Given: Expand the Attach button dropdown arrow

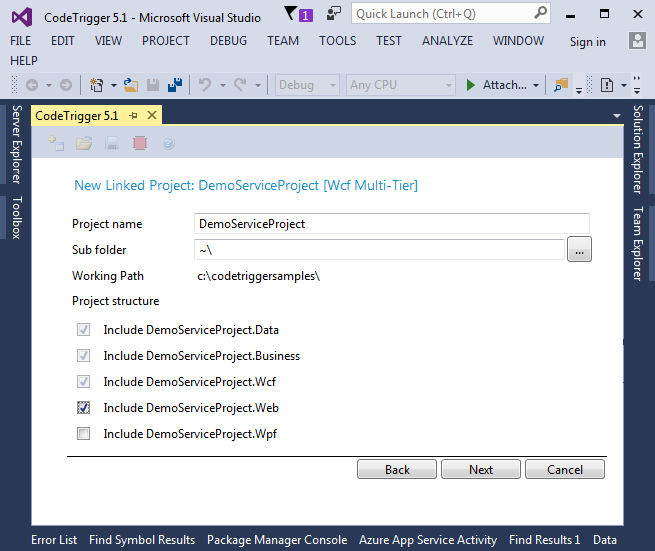Looking at the screenshot, I should pyautogui.click(x=536, y=86).
